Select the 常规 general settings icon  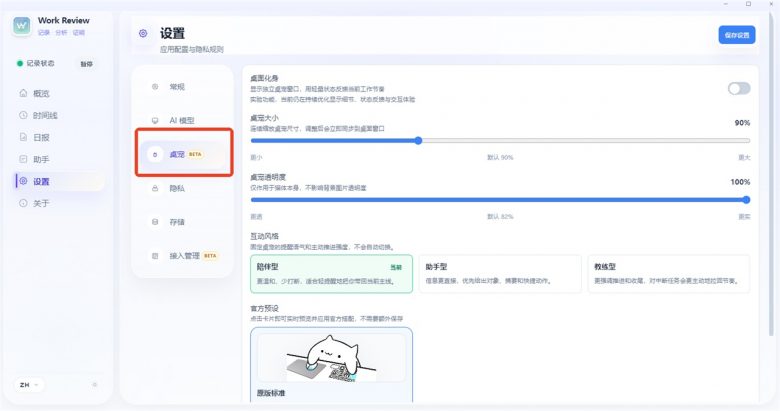tap(155, 87)
